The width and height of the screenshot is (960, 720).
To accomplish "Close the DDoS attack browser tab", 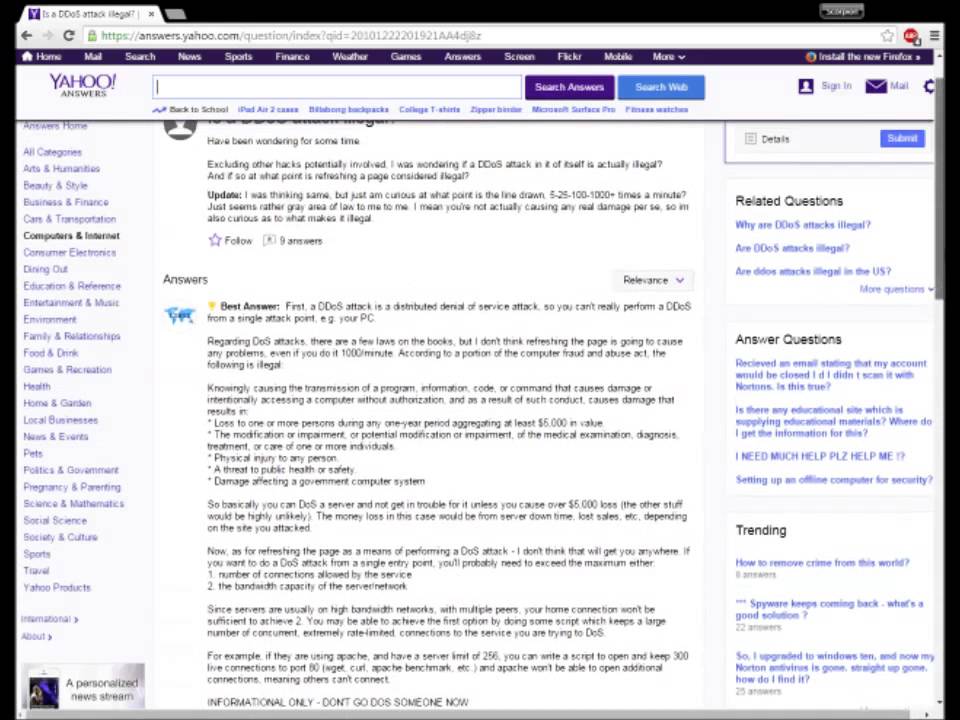I will (x=151, y=13).
